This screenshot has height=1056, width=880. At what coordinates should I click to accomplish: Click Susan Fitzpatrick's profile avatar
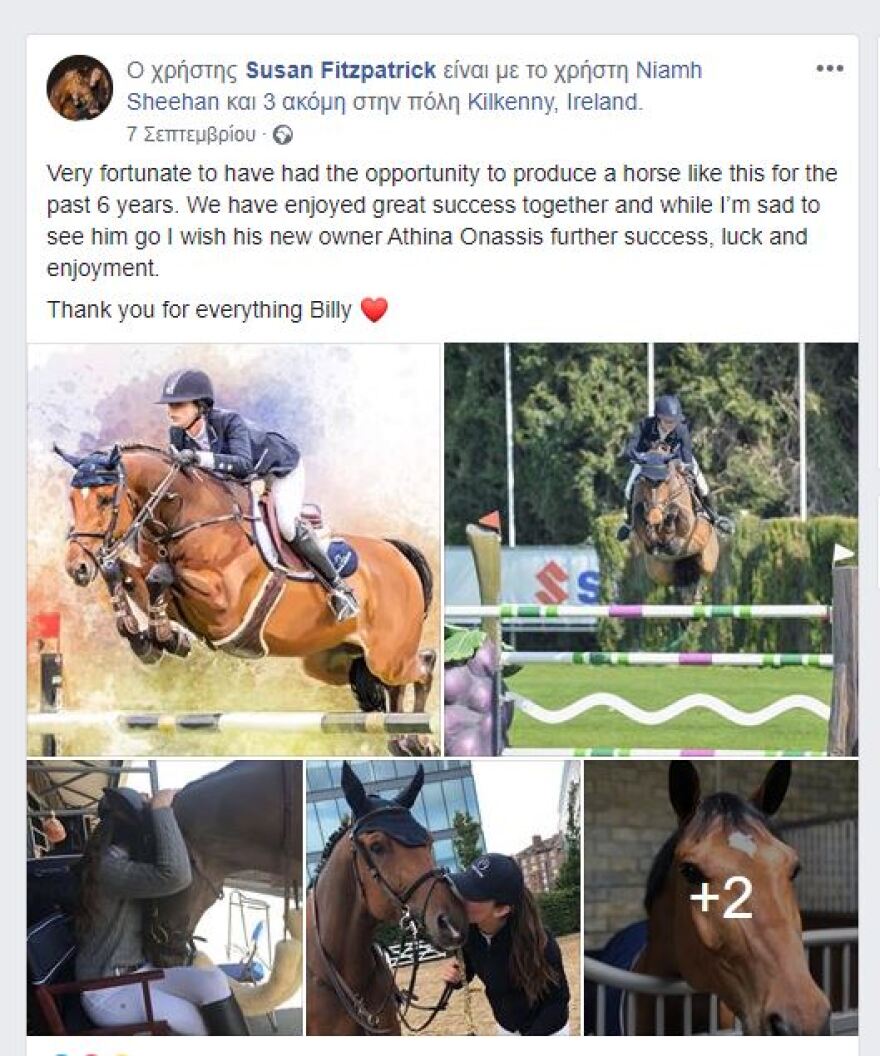(x=79, y=88)
